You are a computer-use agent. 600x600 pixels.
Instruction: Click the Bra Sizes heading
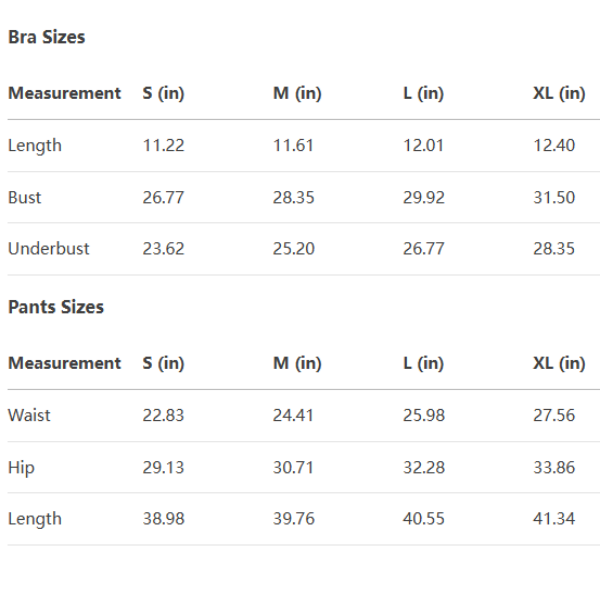point(47,37)
